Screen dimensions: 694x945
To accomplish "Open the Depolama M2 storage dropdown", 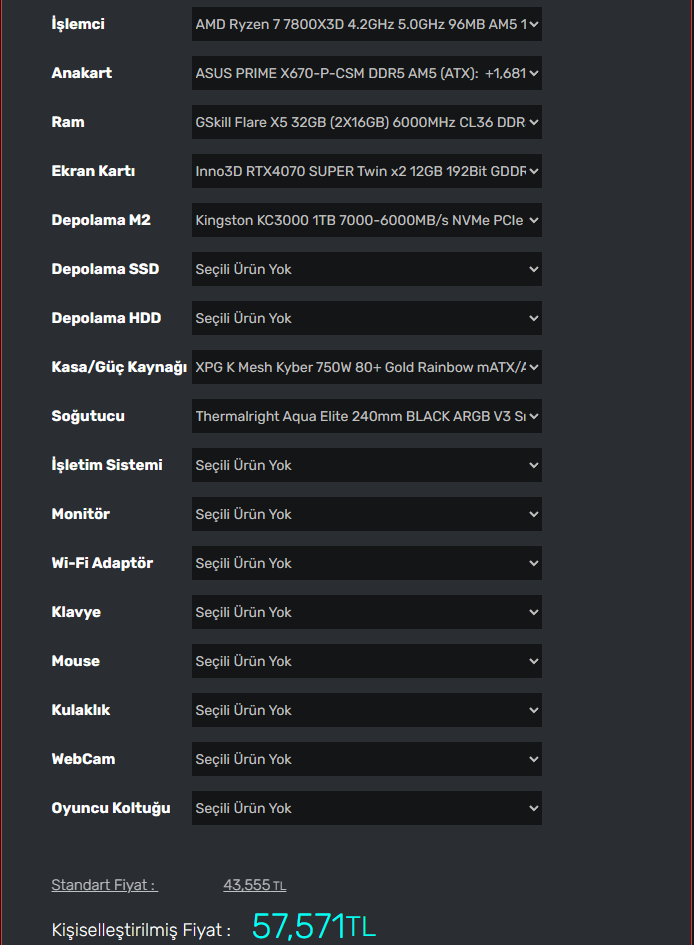I will point(366,220).
